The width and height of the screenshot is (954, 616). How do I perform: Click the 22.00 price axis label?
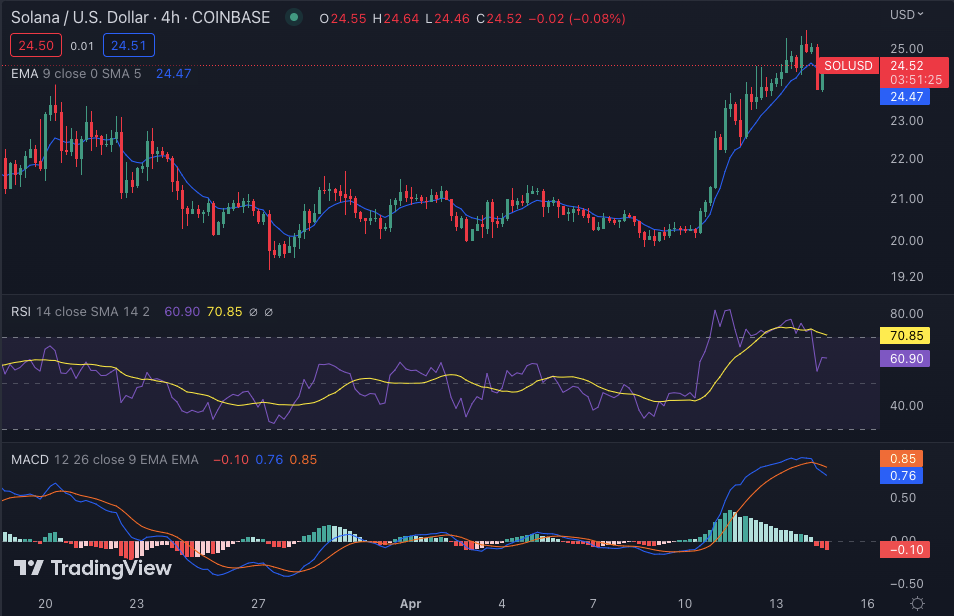tap(907, 159)
